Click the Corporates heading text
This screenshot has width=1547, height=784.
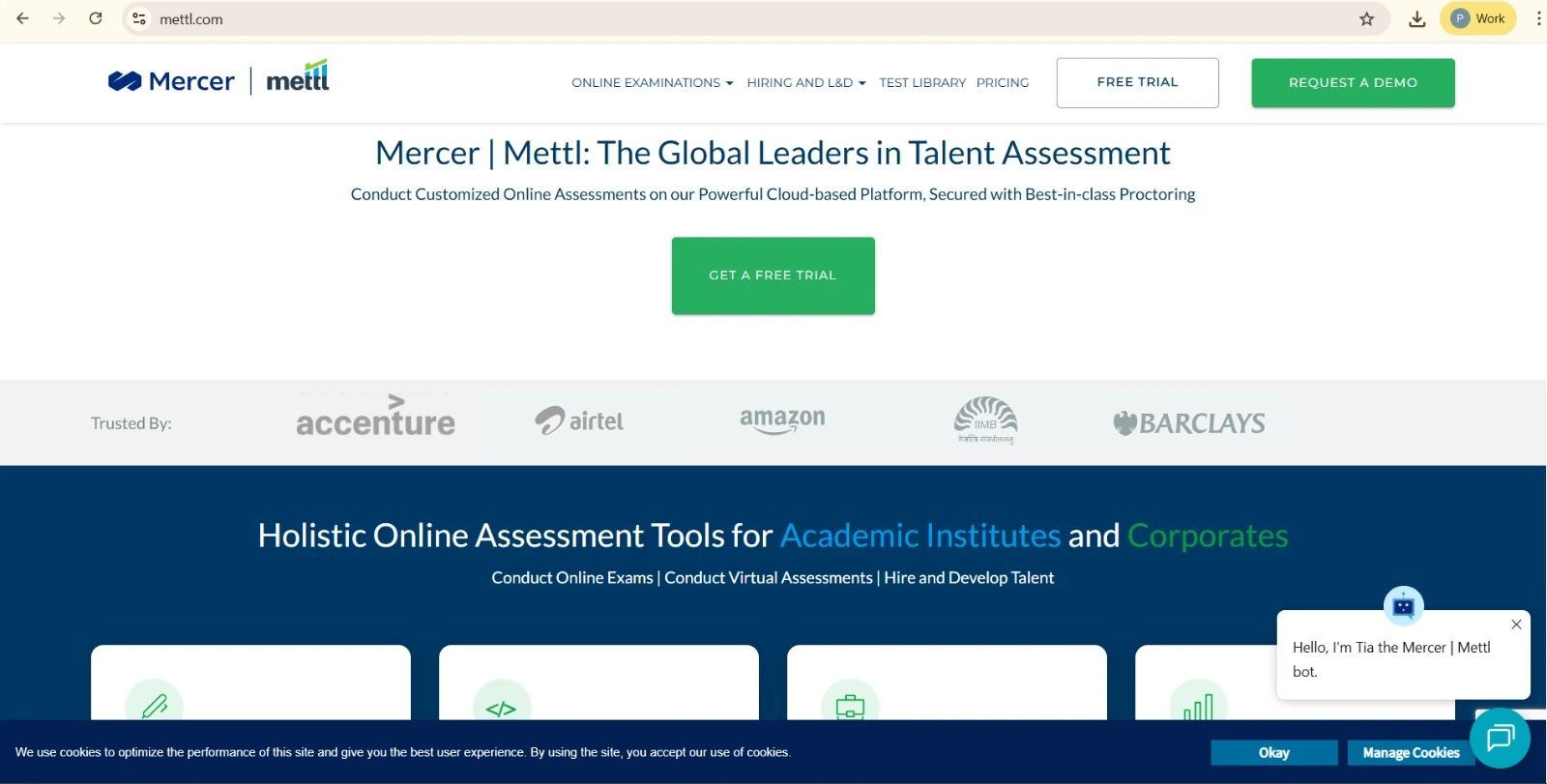(1208, 536)
